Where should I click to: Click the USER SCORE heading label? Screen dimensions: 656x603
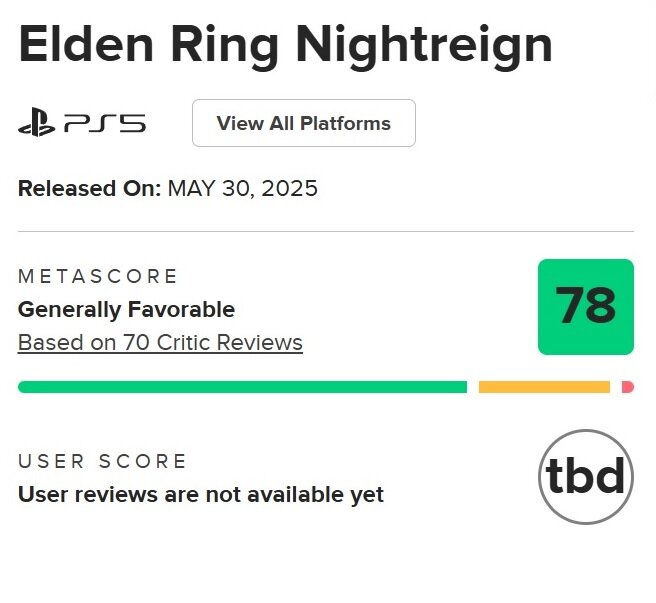(x=102, y=461)
